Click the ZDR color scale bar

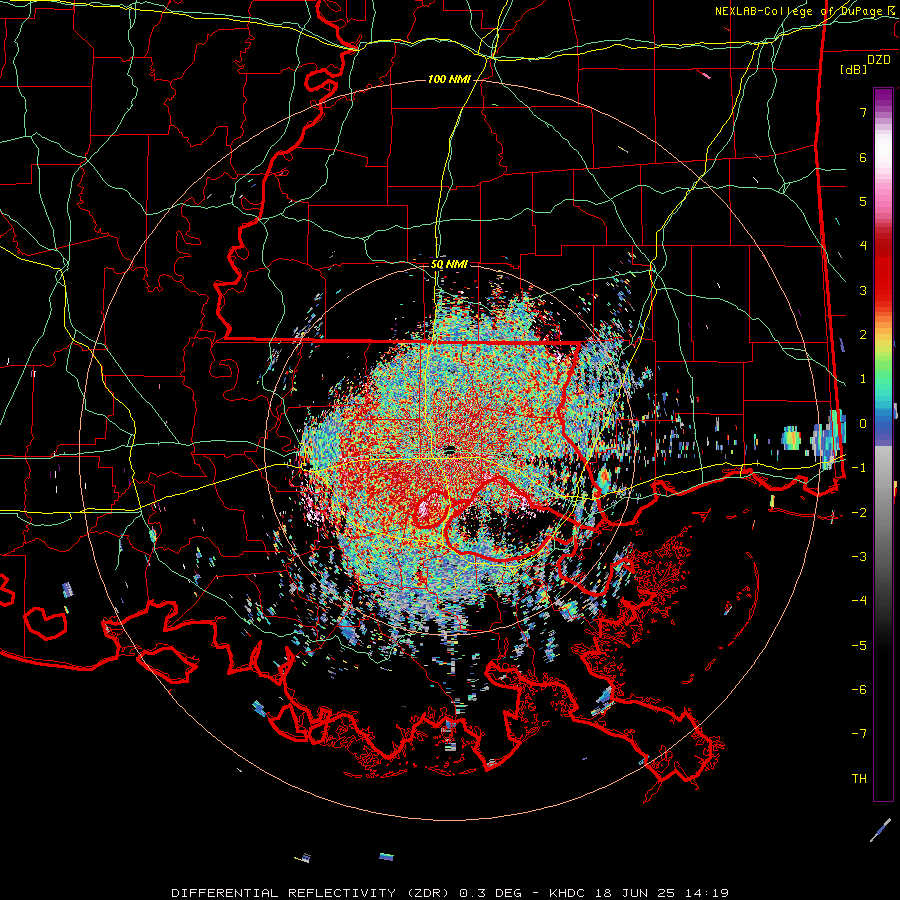point(883,444)
